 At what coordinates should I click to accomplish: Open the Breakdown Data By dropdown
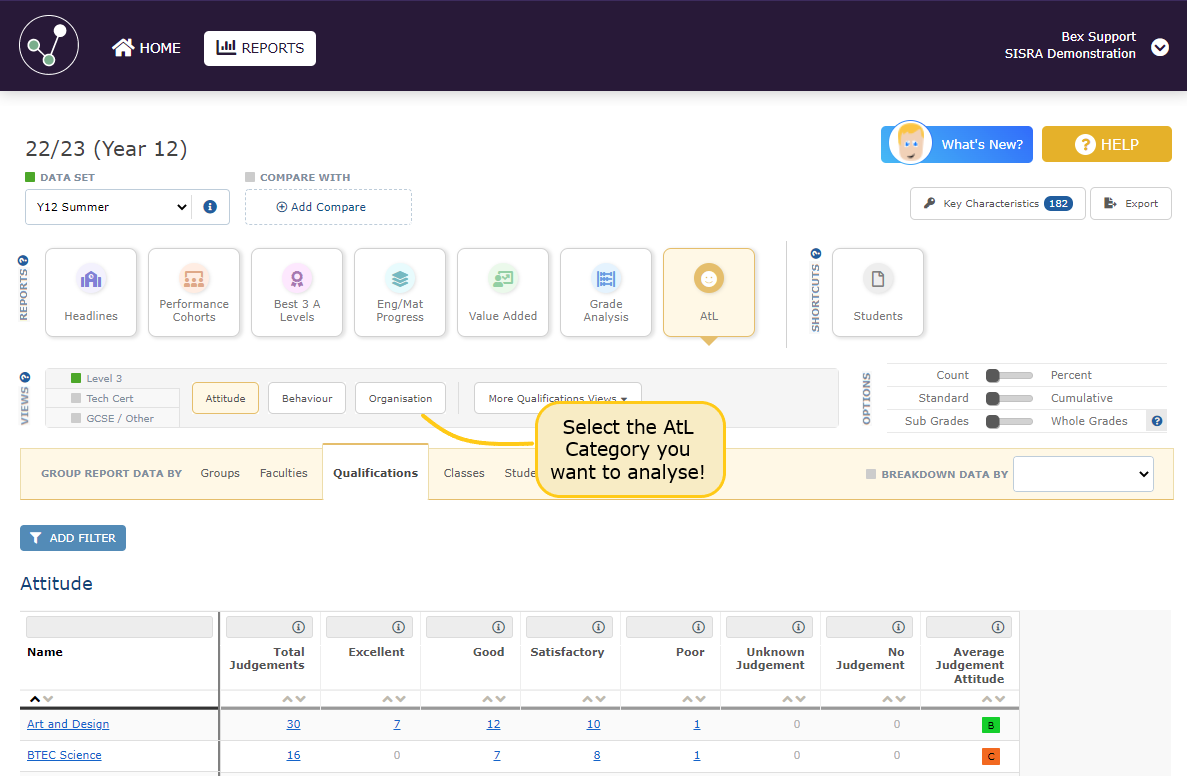pyautogui.click(x=1083, y=474)
